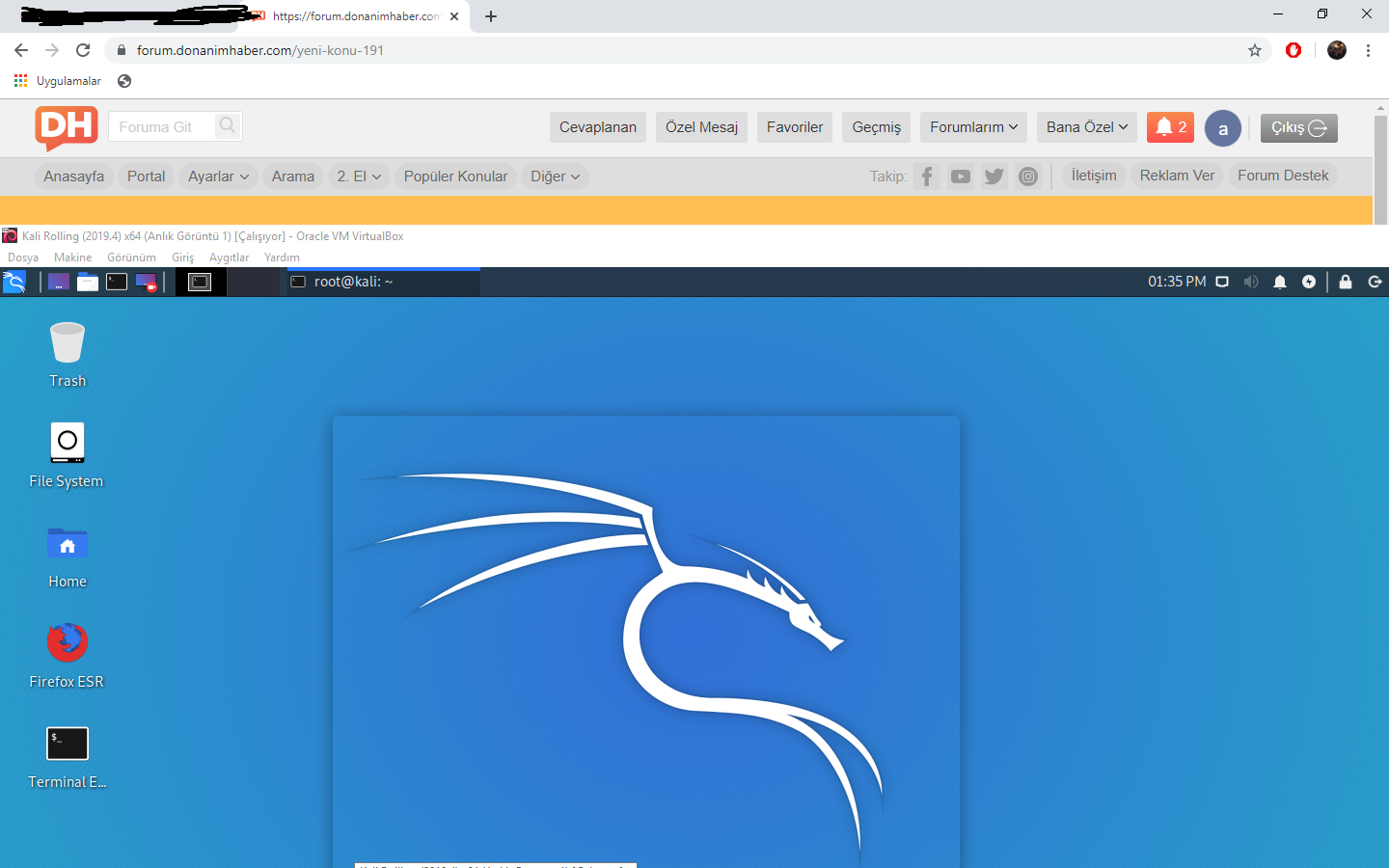1389x868 pixels.
Task: Open the Kali power manager lightning icon
Action: [x=1309, y=282]
